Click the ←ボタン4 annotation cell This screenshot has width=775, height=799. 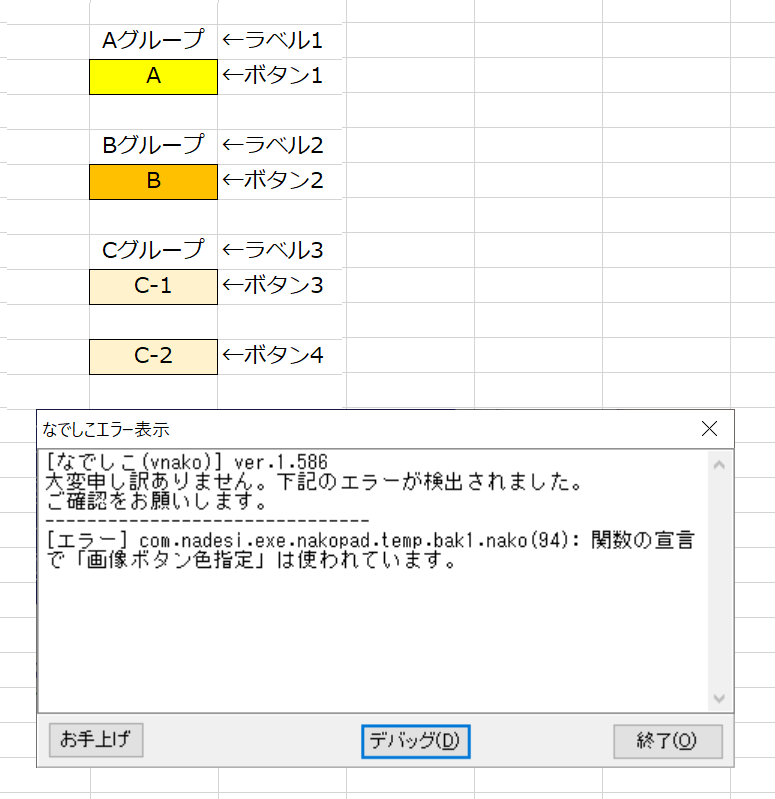(x=273, y=356)
